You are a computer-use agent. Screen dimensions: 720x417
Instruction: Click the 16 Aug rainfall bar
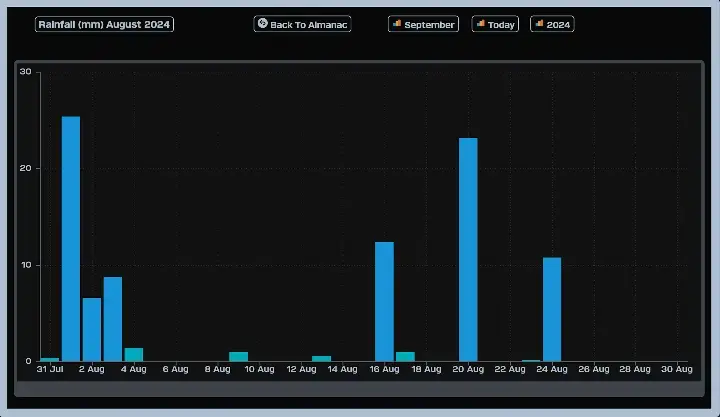click(x=384, y=301)
